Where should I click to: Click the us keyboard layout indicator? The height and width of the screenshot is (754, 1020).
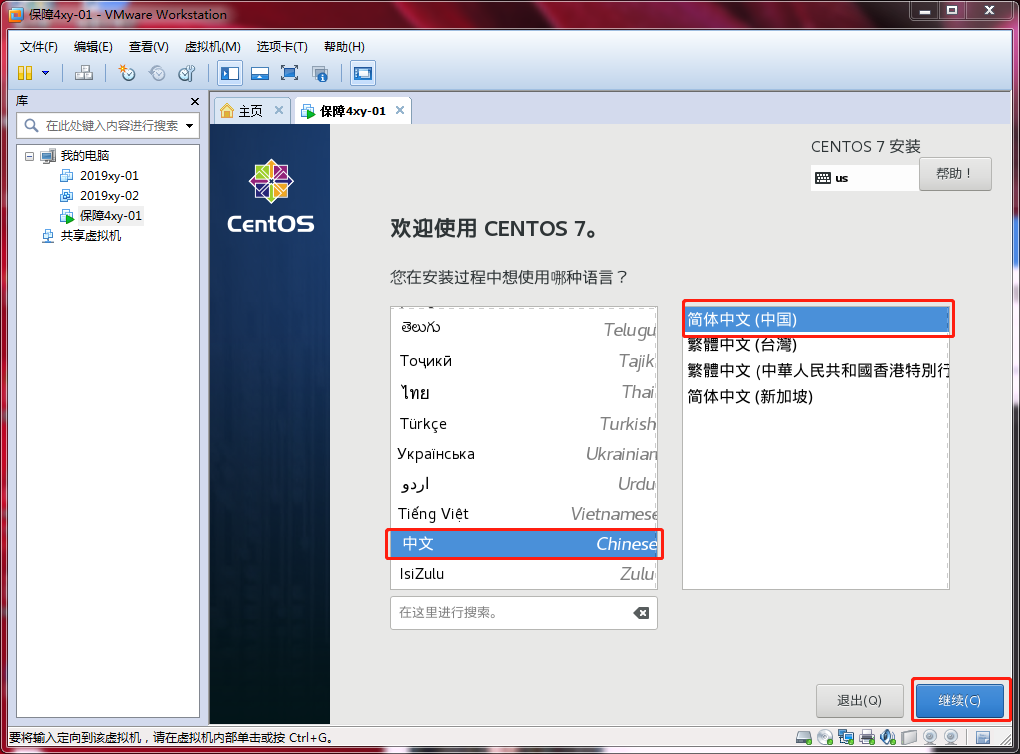864,178
